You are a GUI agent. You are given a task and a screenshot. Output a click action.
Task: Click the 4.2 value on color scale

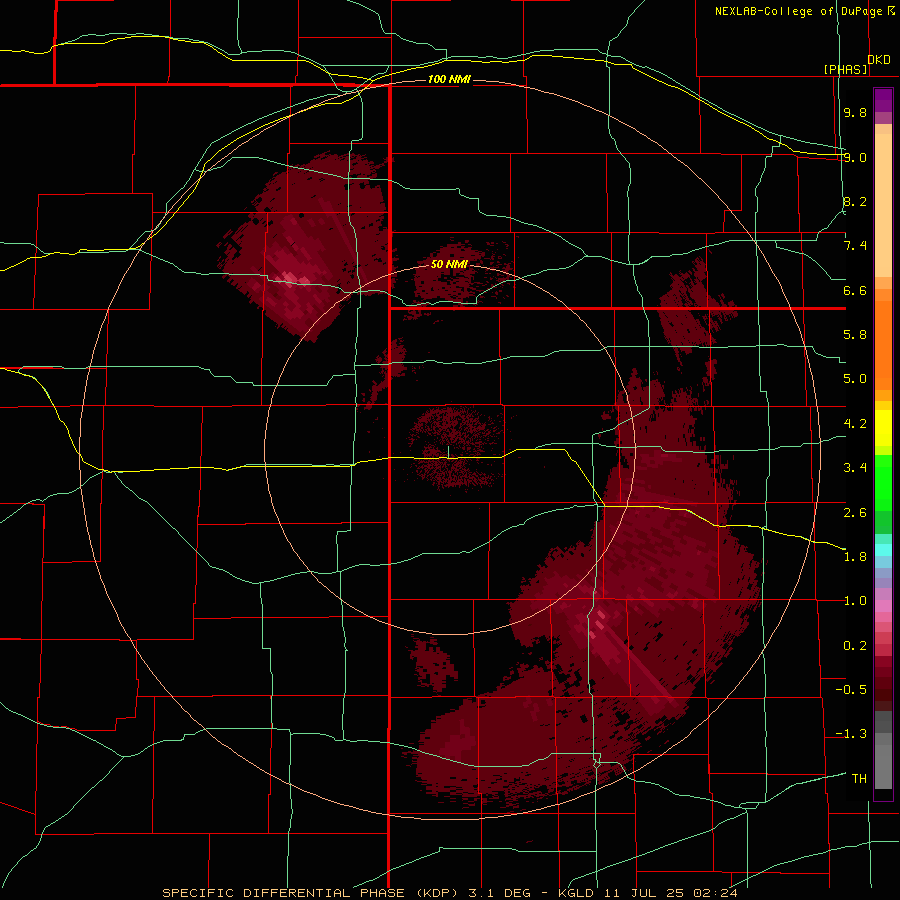point(855,424)
